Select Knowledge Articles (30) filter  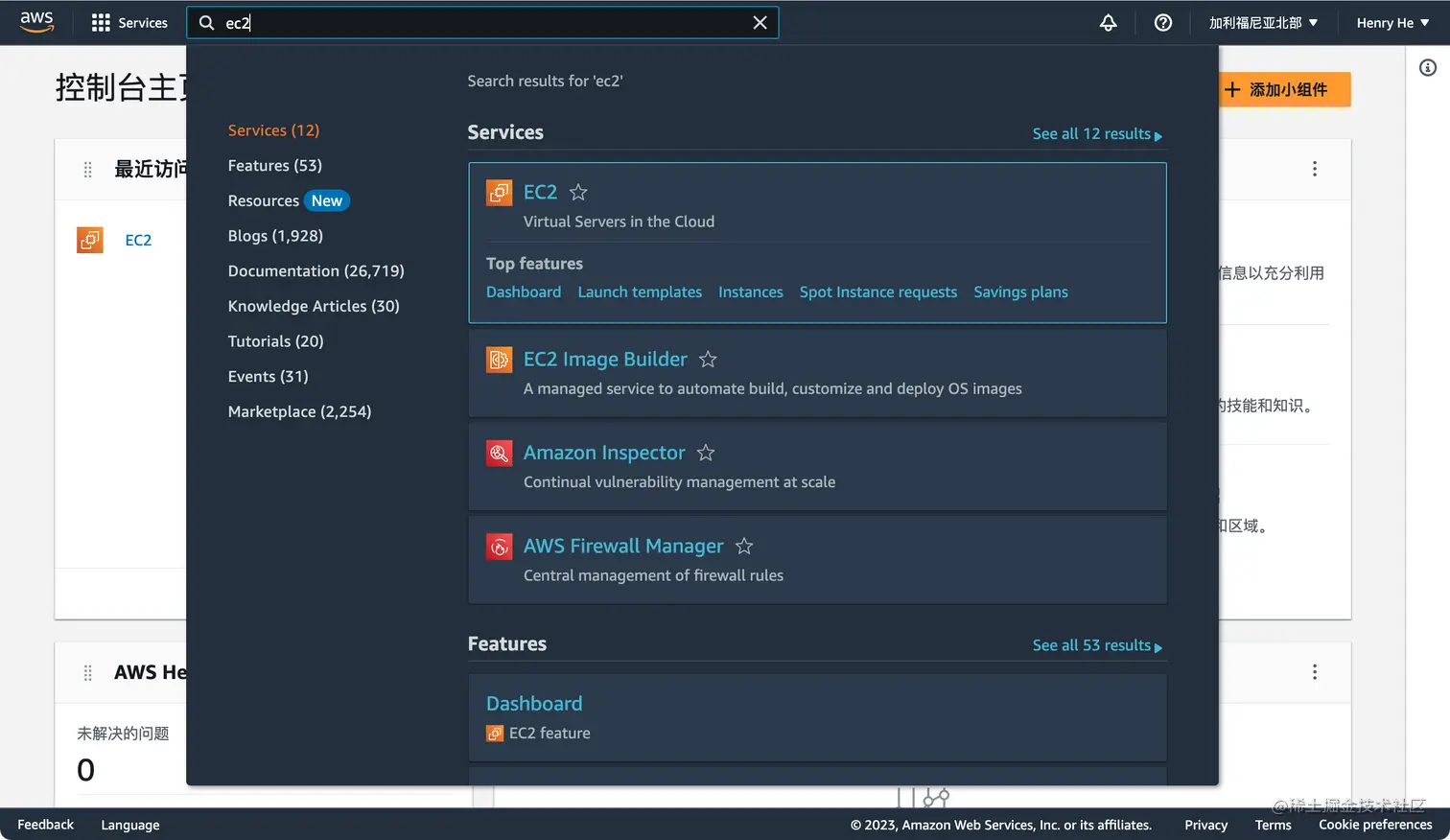click(x=314, y=306)
